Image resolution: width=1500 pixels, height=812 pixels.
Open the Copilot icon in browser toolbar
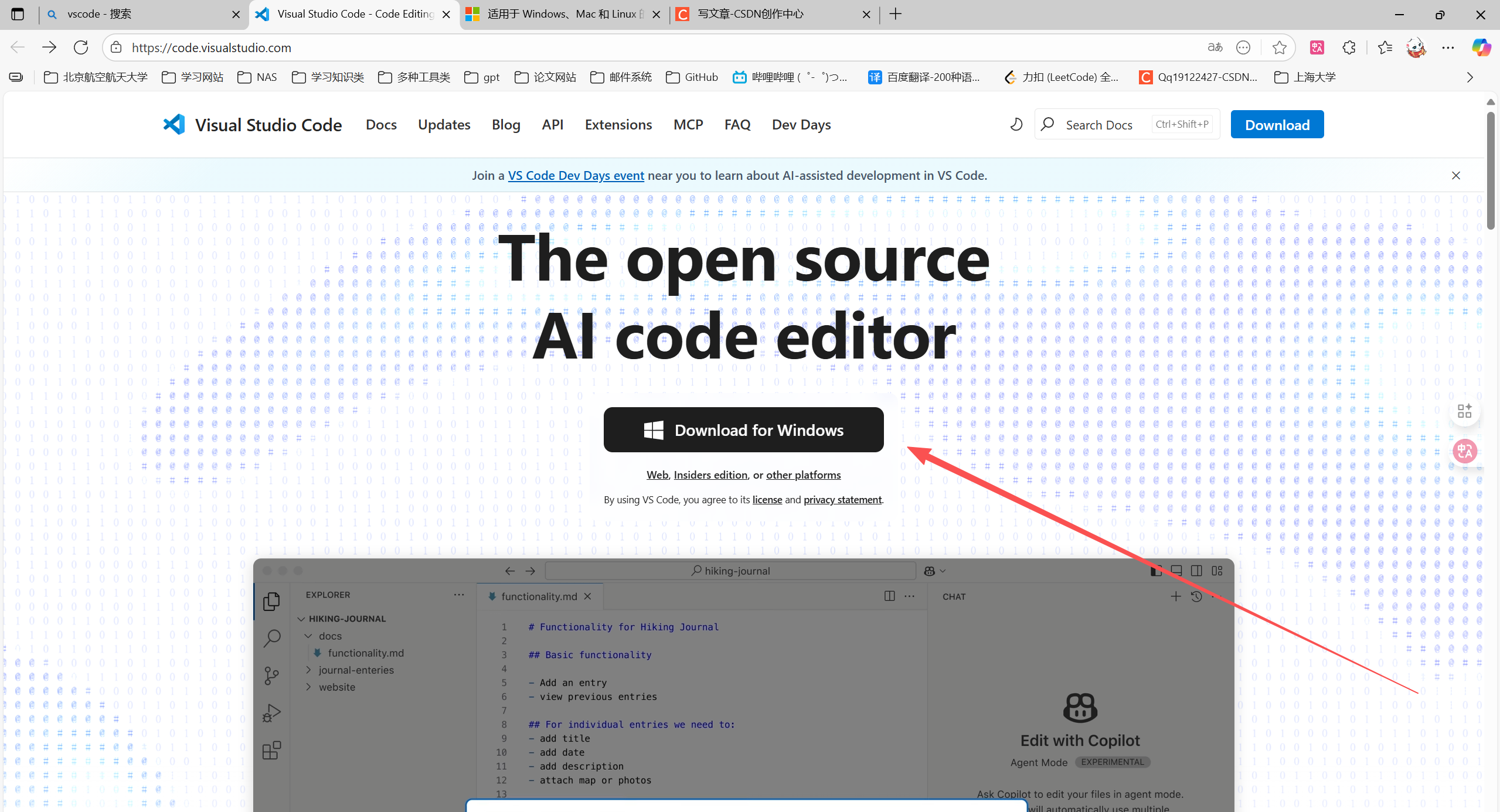[x=1481, y=47]
